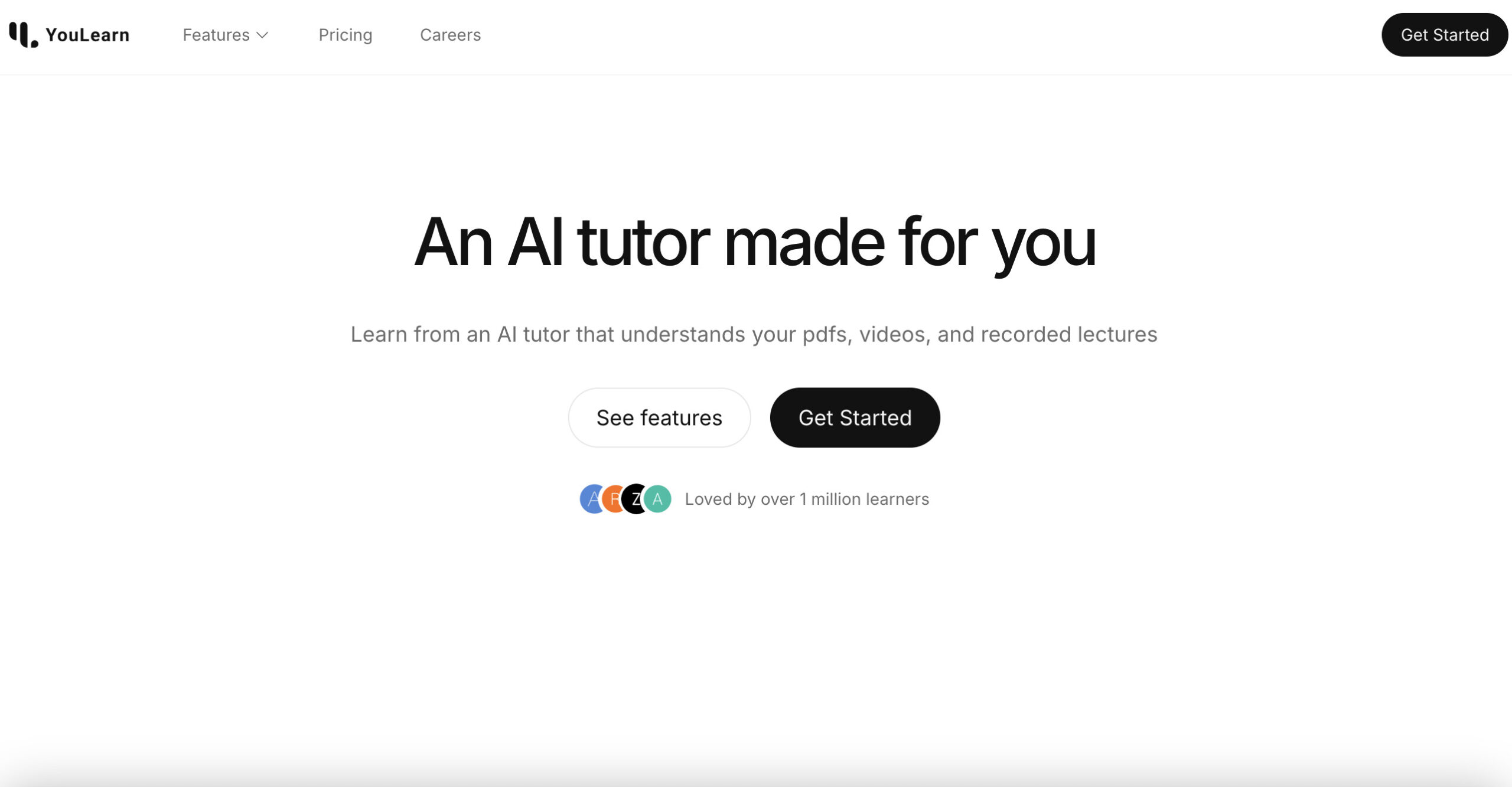Click the Features dropdown arrow
The image size is (1512, 787).
pyautogui.click(x=262, y=34)
